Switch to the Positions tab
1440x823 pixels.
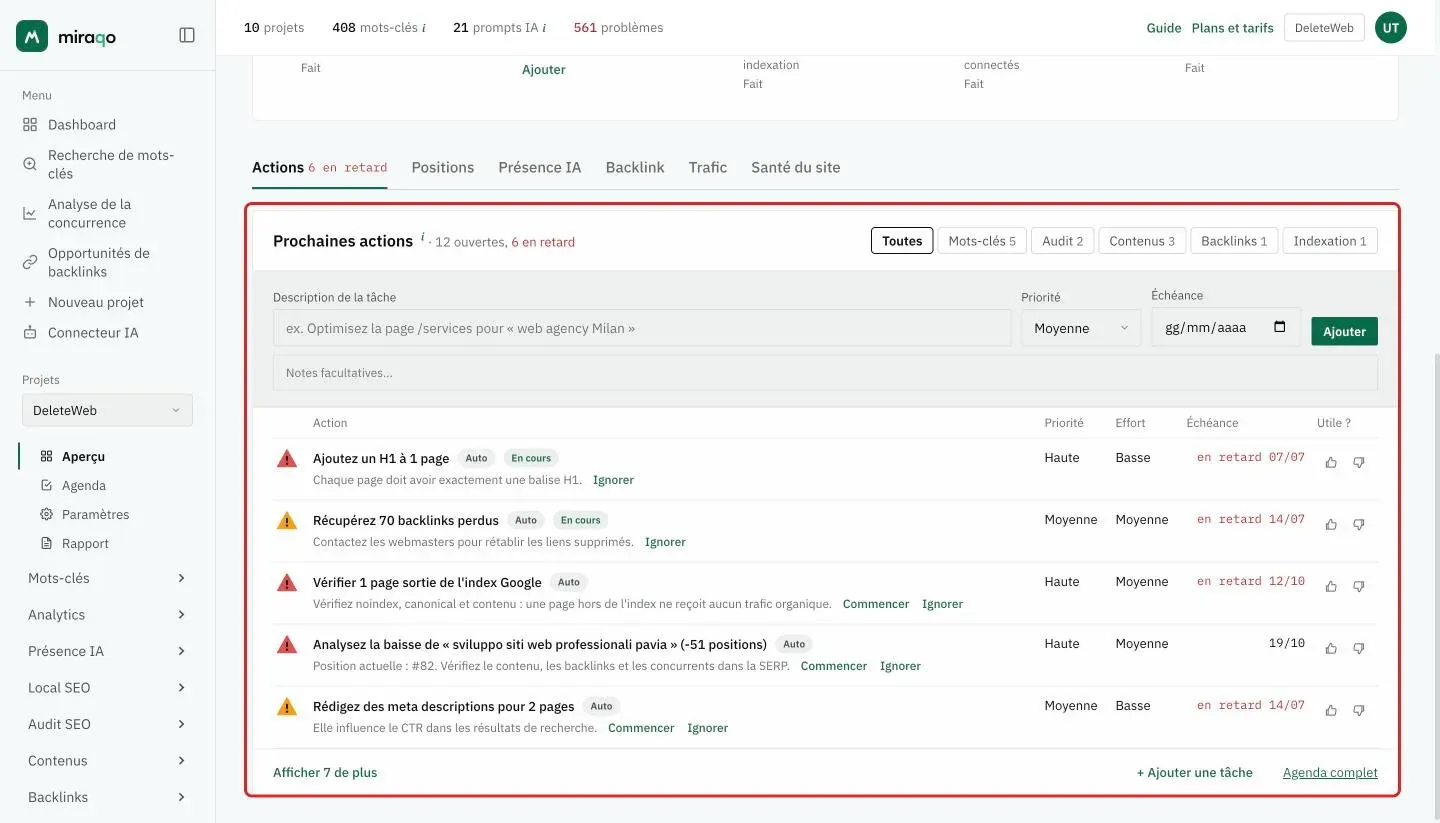pyautogui.click(x=443, y=167)
